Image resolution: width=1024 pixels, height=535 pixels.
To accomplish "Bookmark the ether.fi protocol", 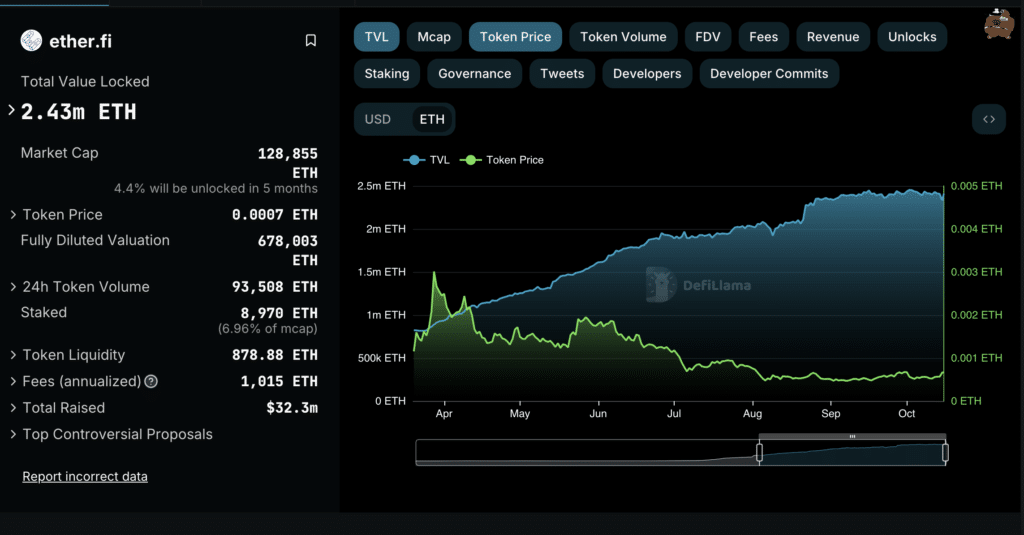I will [311, 41].
